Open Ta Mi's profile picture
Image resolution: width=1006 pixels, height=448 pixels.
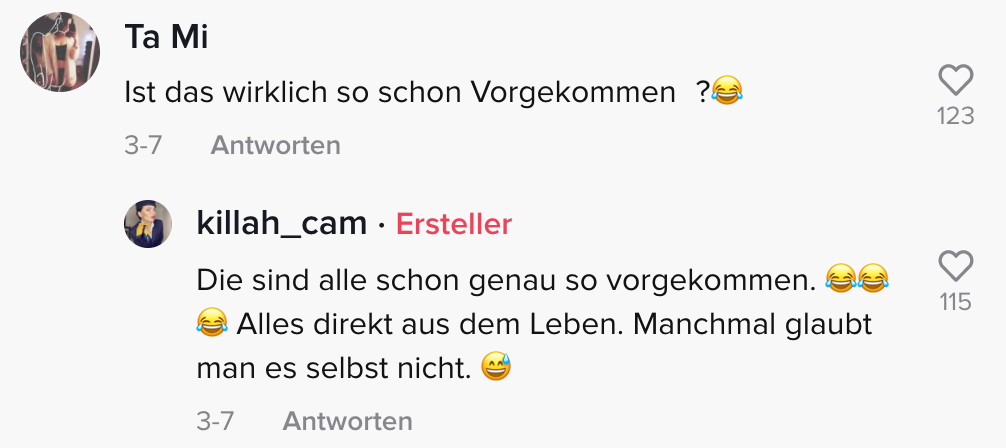60,53
